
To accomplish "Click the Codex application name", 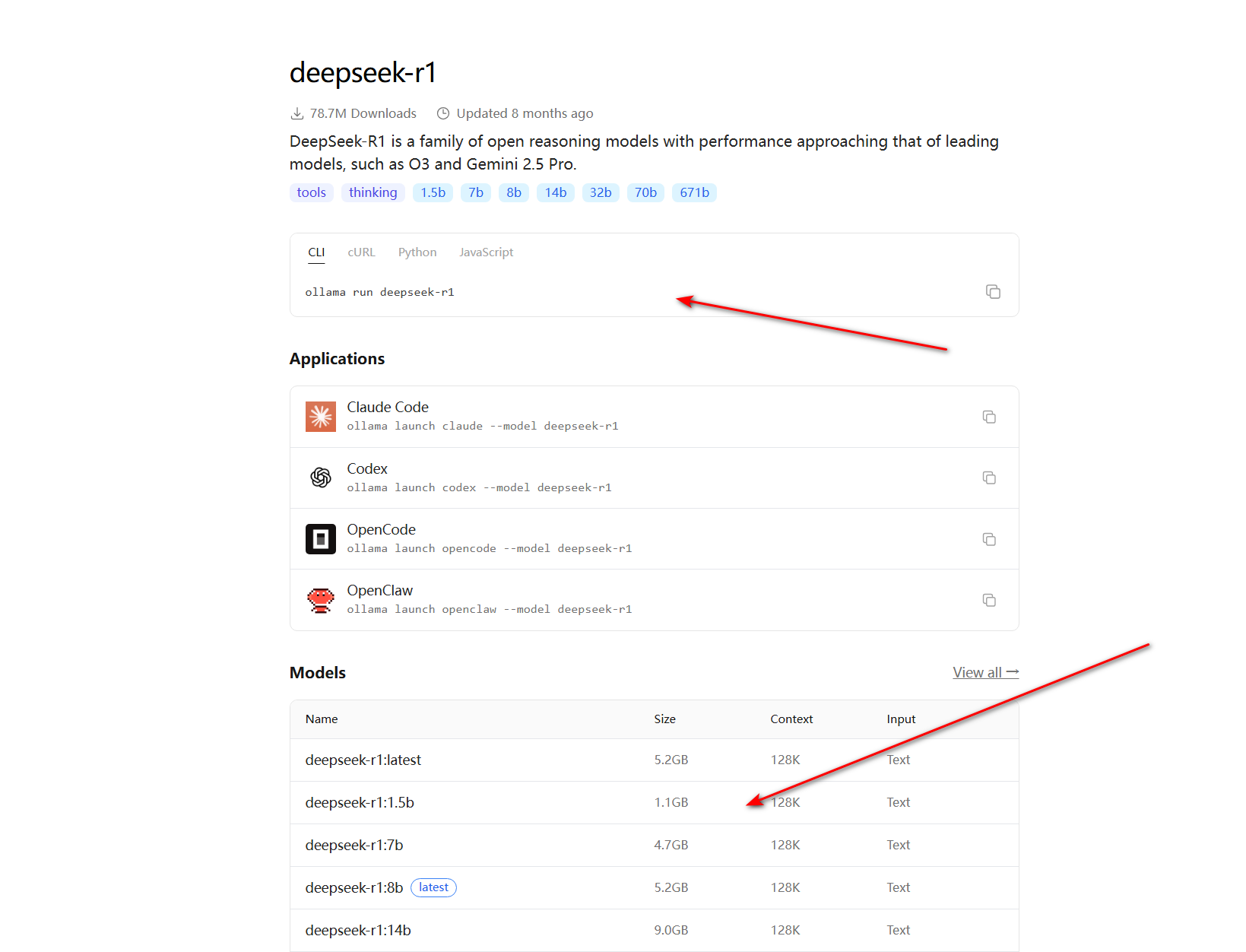I will 367,468.
